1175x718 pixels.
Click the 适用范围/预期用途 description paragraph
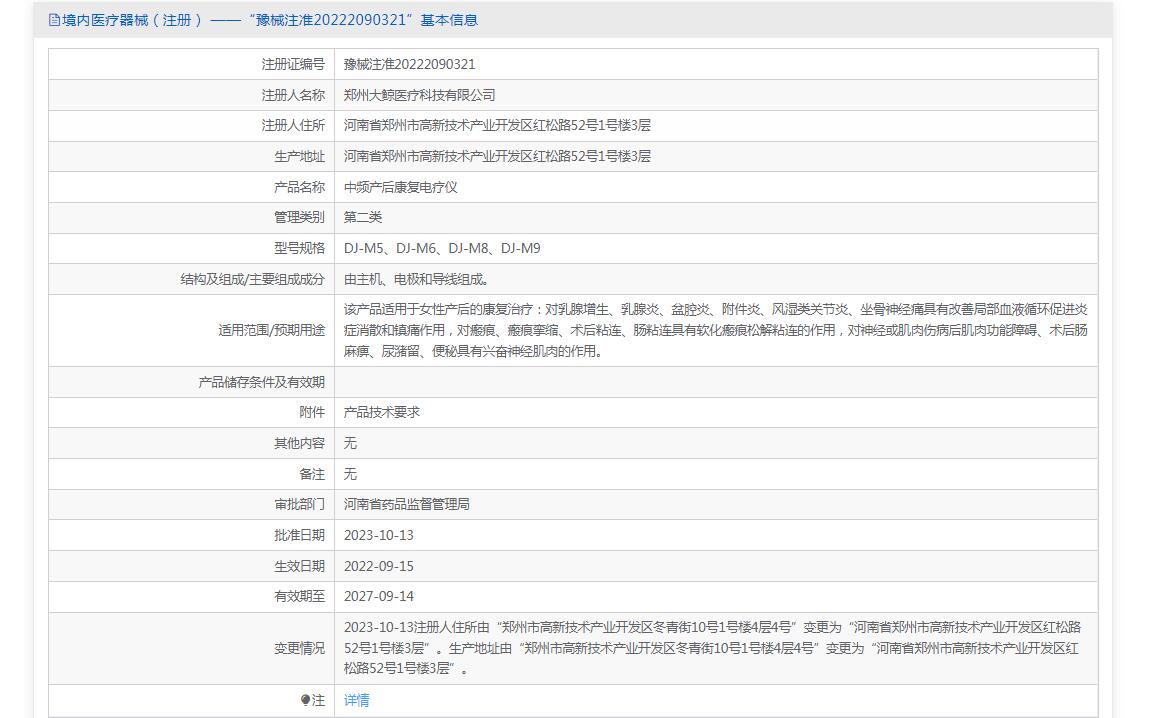(715, 331)
